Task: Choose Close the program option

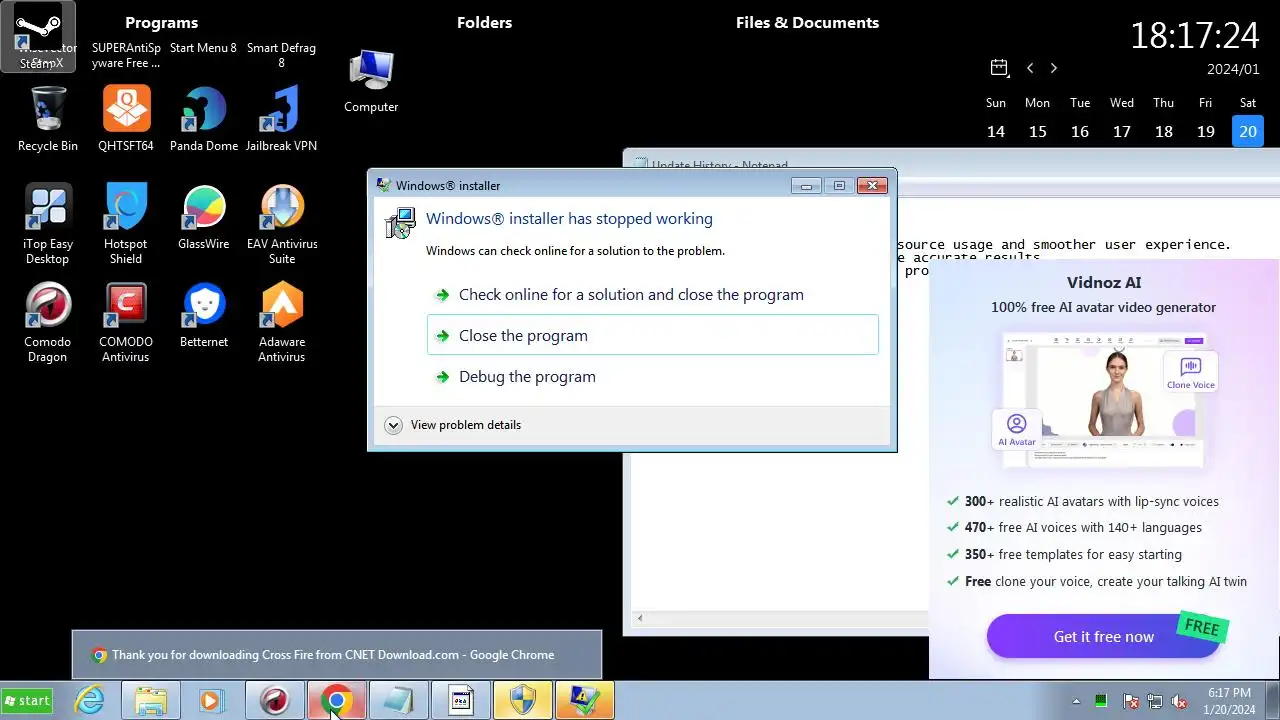Action: pos(652,335)
